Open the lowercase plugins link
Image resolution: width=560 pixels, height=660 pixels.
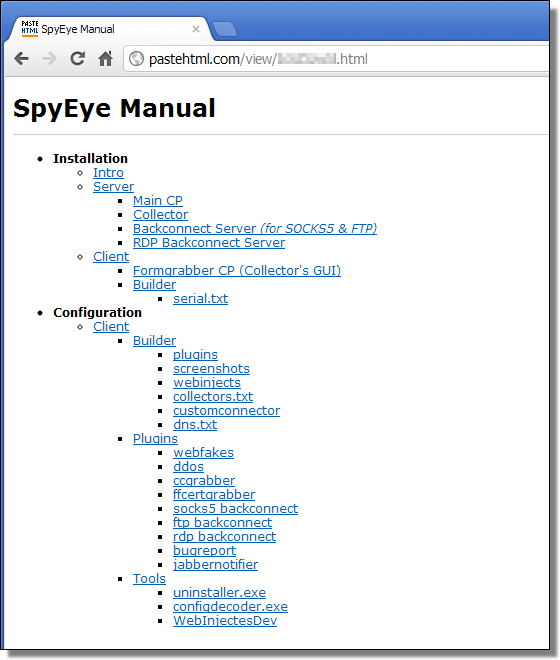pyautogui.click(x=195, y=354)
